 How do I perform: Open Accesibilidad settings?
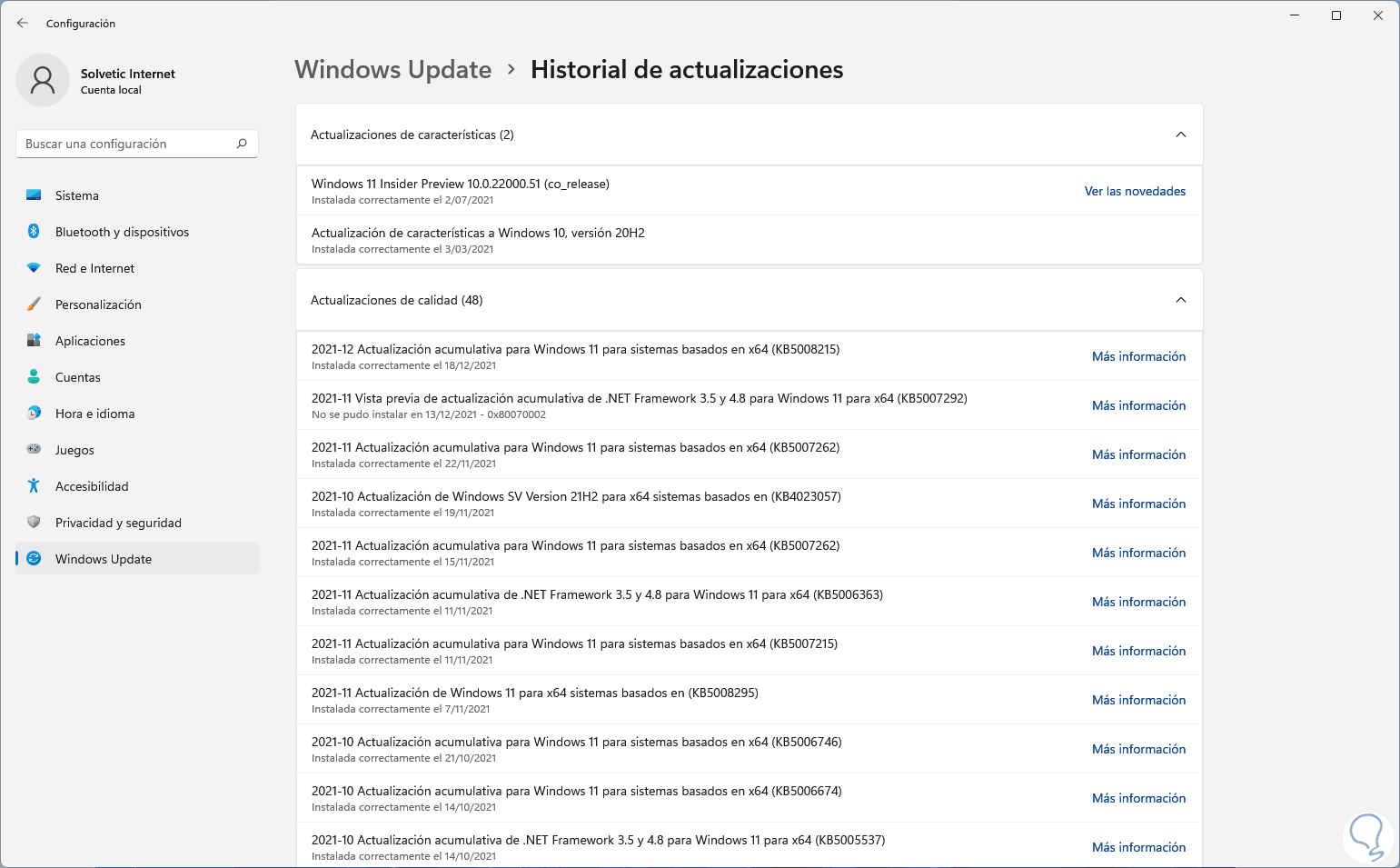click(137, 486)
